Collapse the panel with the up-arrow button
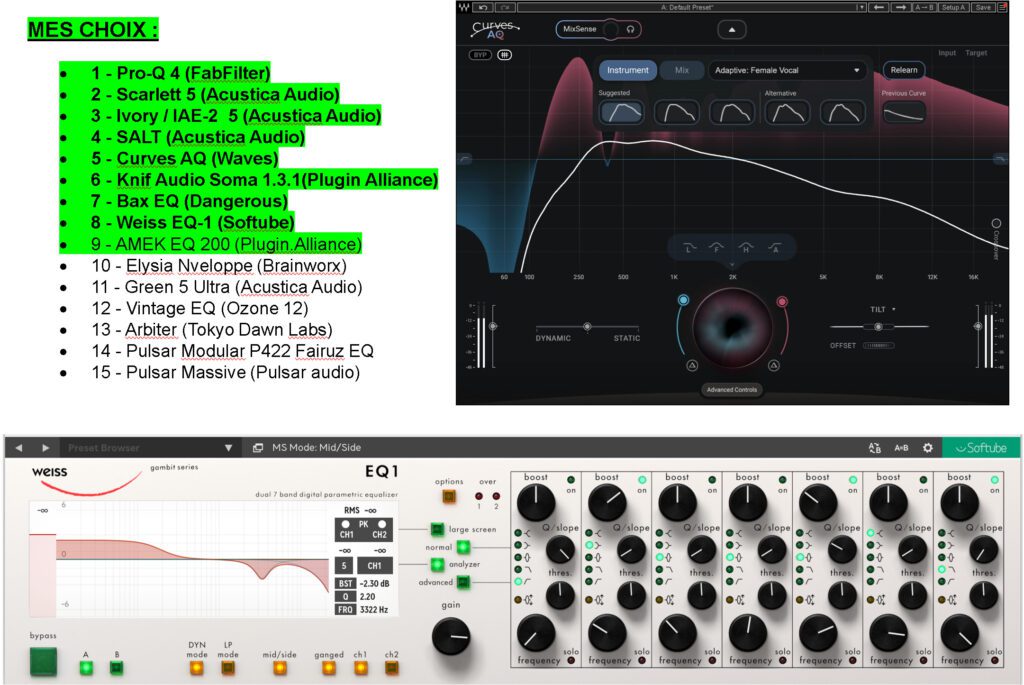Image resolution: width=1024 pixels, height=685 pixels. [732, 30]
